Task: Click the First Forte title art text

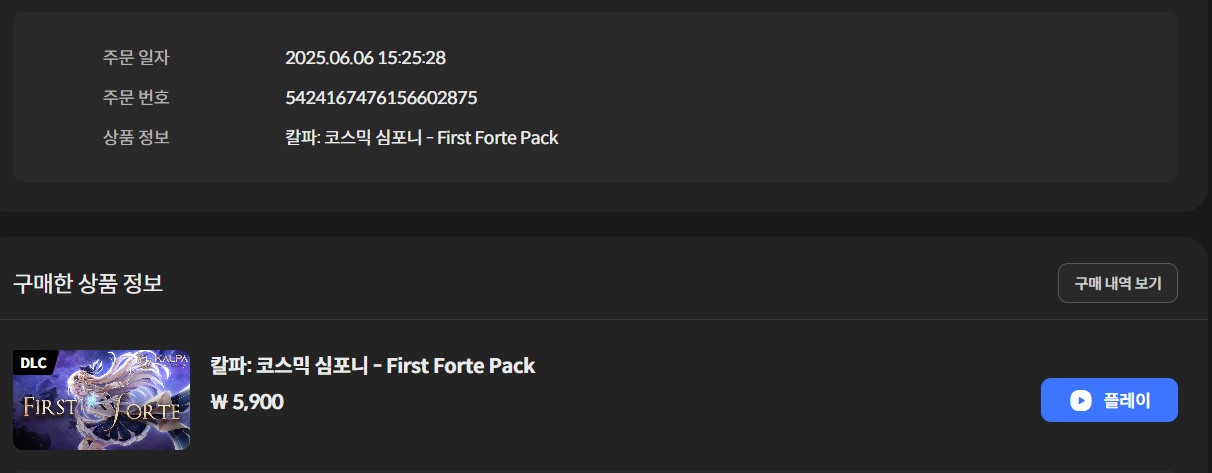Action: click(103, 407)
